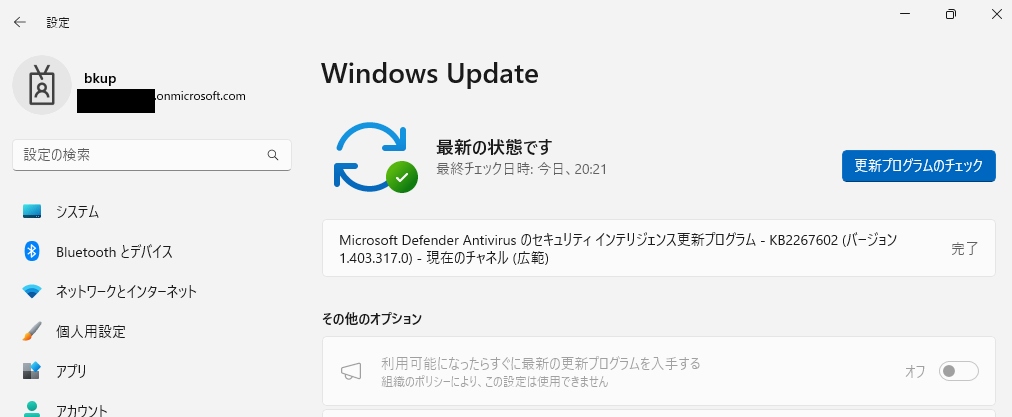Restore down the settings window
This screenshot has width=1012, height=417.
[x=951, y=14]
